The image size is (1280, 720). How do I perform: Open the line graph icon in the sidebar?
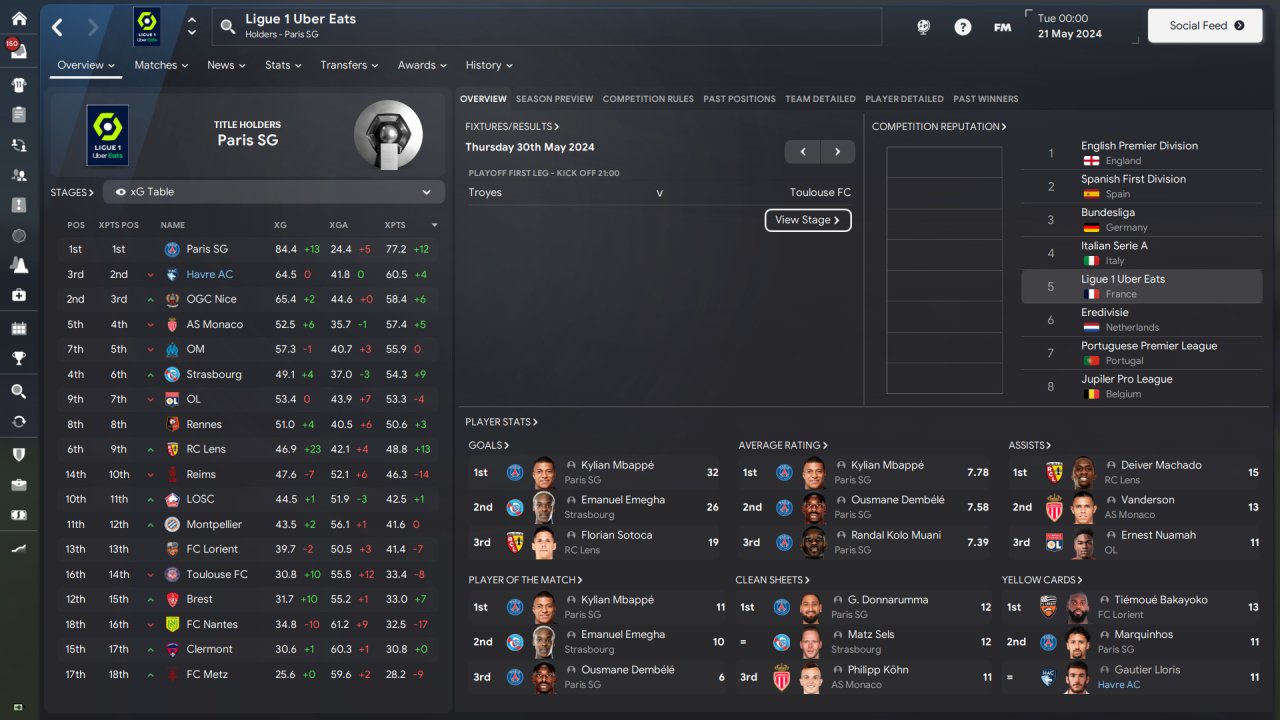[19, 548]
